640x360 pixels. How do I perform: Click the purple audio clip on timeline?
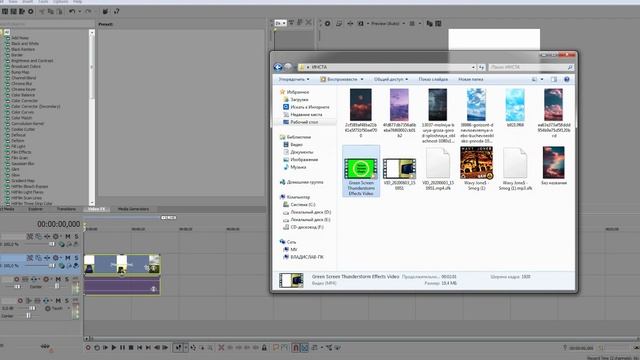click(x=122, y=286)
